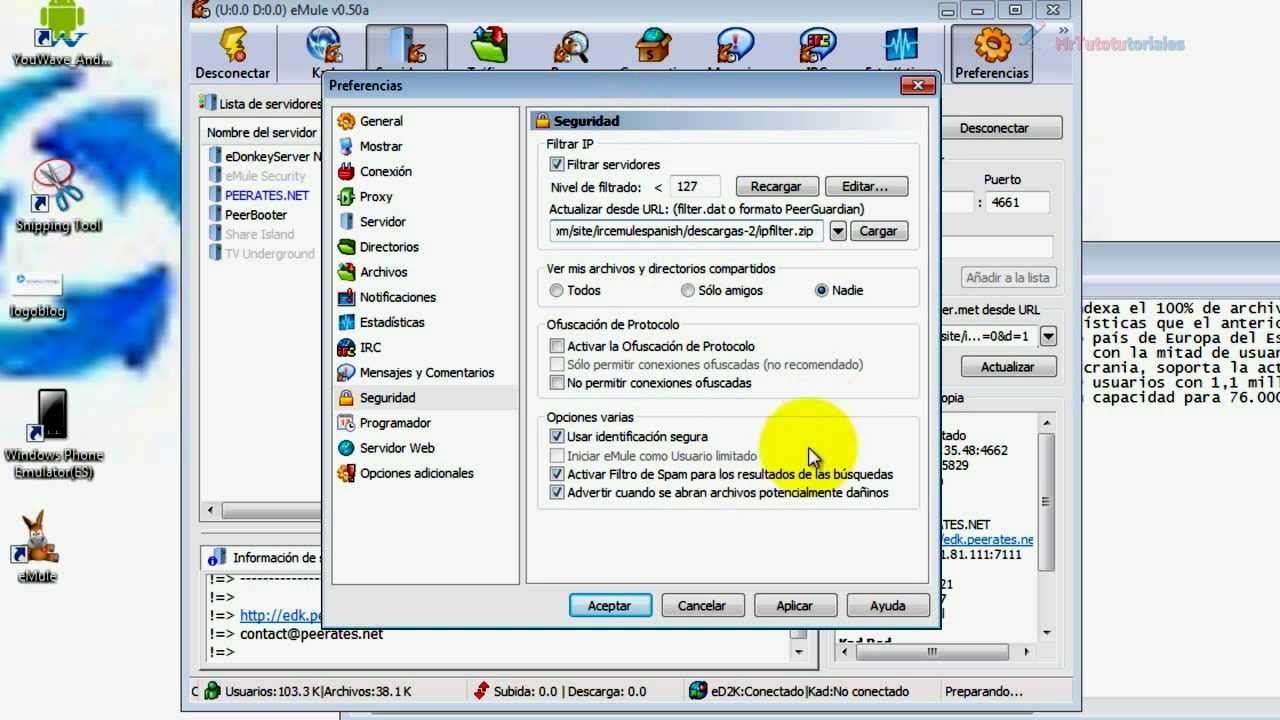Open the ipfilter URL dropdown arrow
The image size is (1280, 720).
point(838,231)
